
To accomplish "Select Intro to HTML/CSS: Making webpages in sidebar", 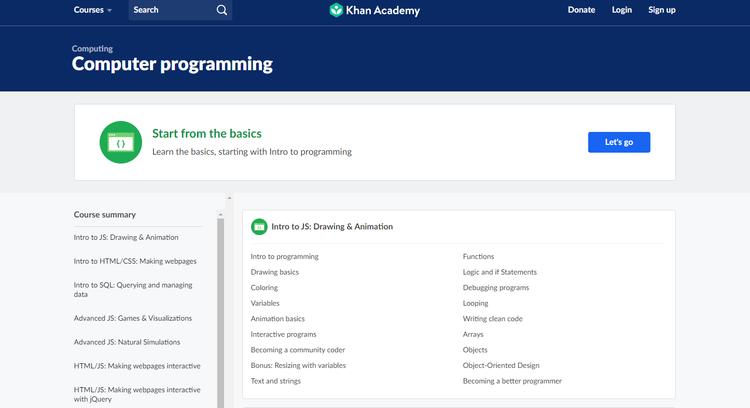I will [x=135, y=261].
